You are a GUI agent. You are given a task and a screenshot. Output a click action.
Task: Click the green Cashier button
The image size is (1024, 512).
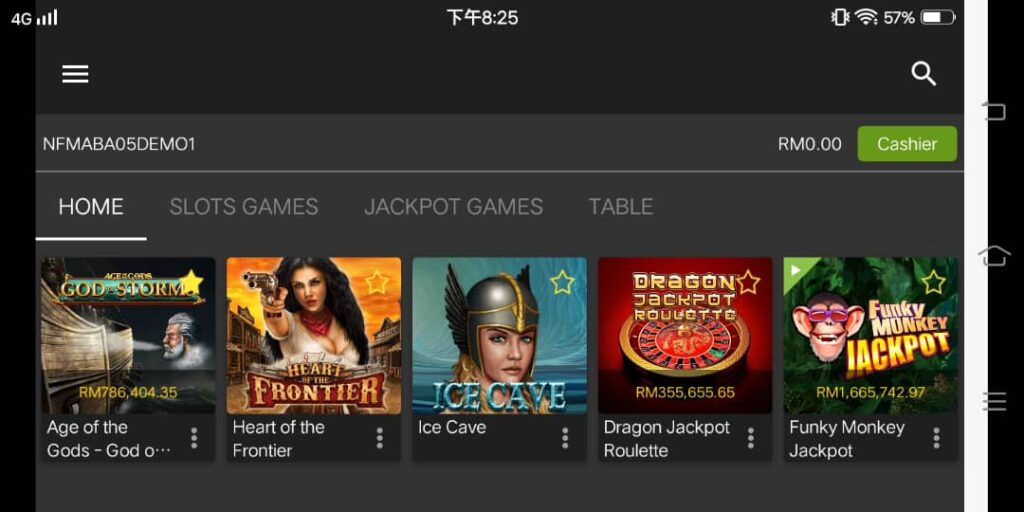(907, 144)
